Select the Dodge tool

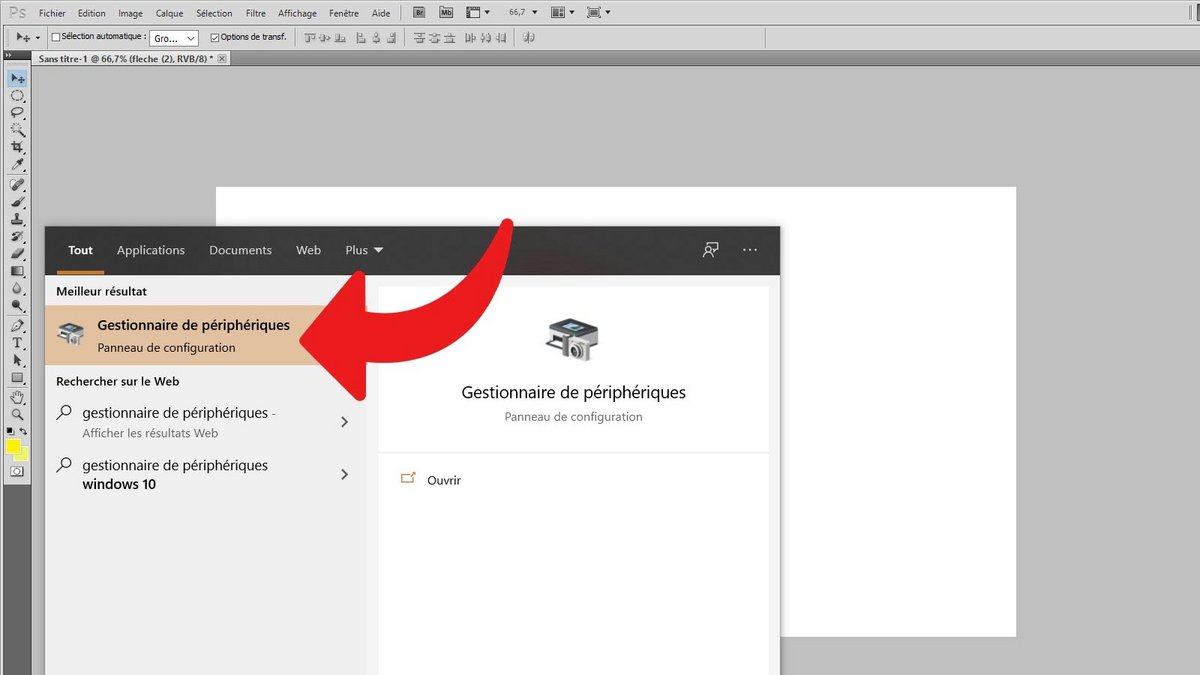click(18, 304)
